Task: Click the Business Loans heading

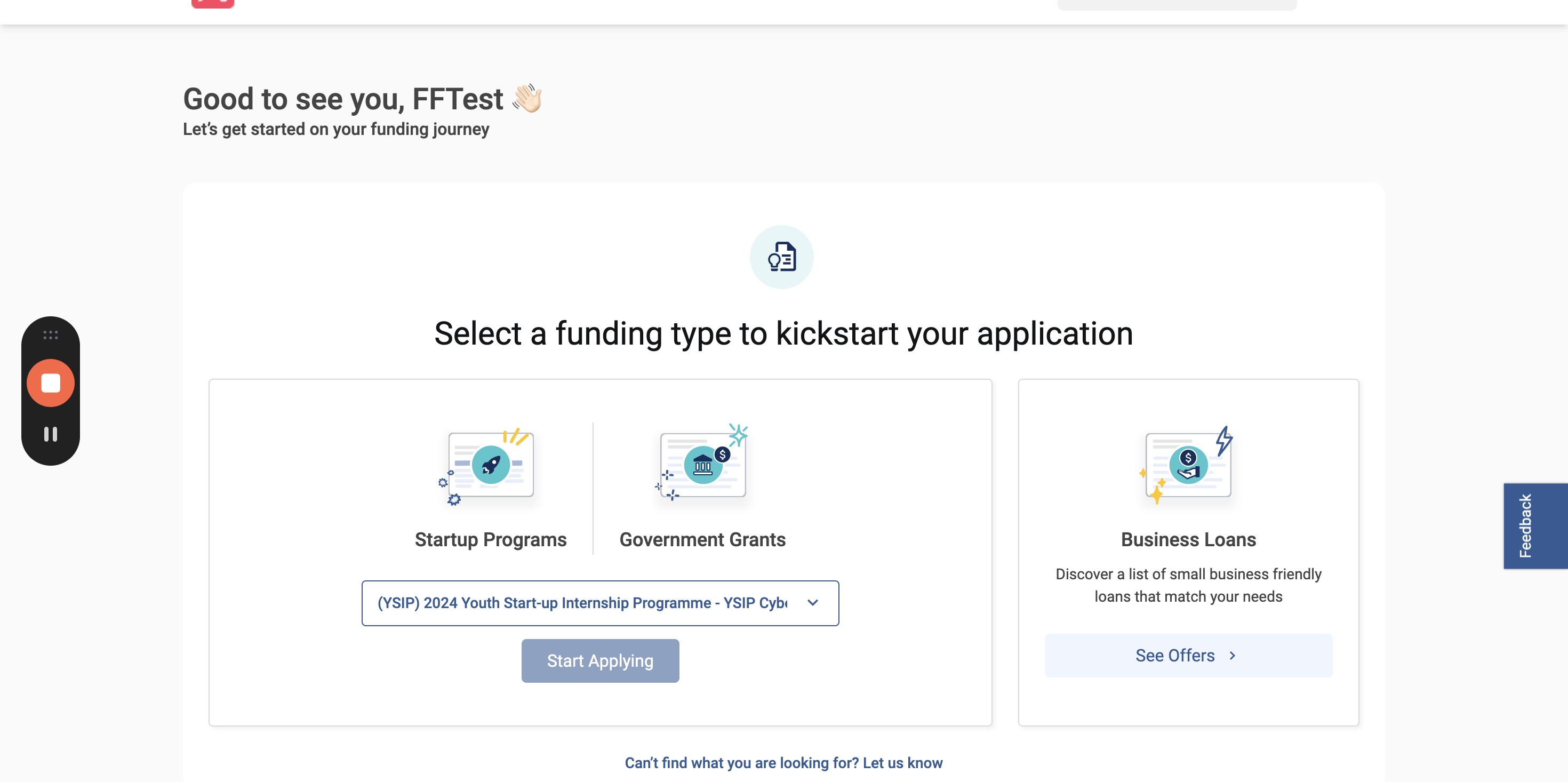Action: point(1188,540)
